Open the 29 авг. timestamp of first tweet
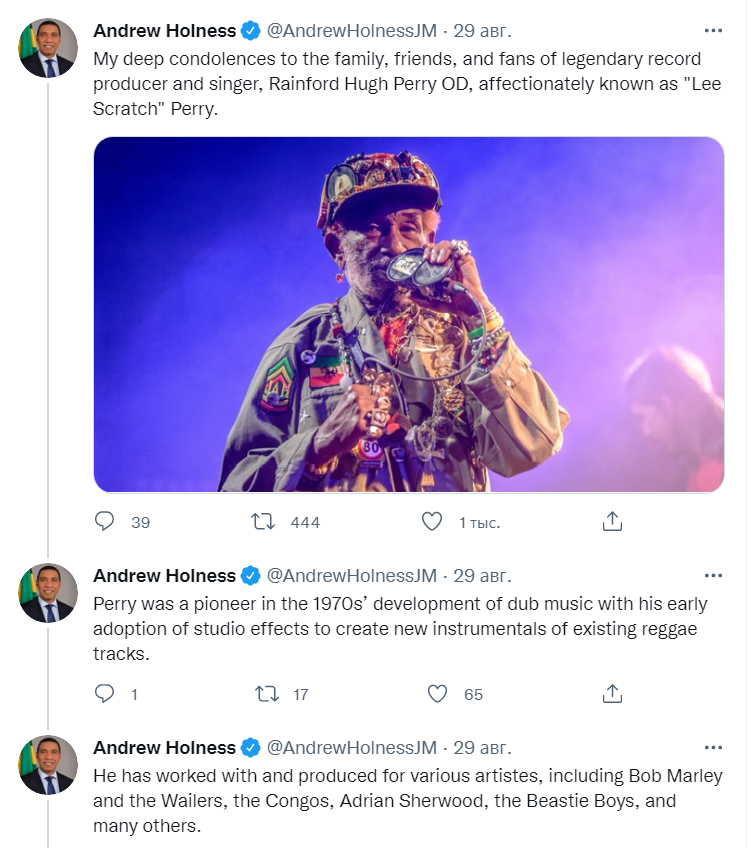The height and width of the screenshot is (848, 752). [482, 30]
